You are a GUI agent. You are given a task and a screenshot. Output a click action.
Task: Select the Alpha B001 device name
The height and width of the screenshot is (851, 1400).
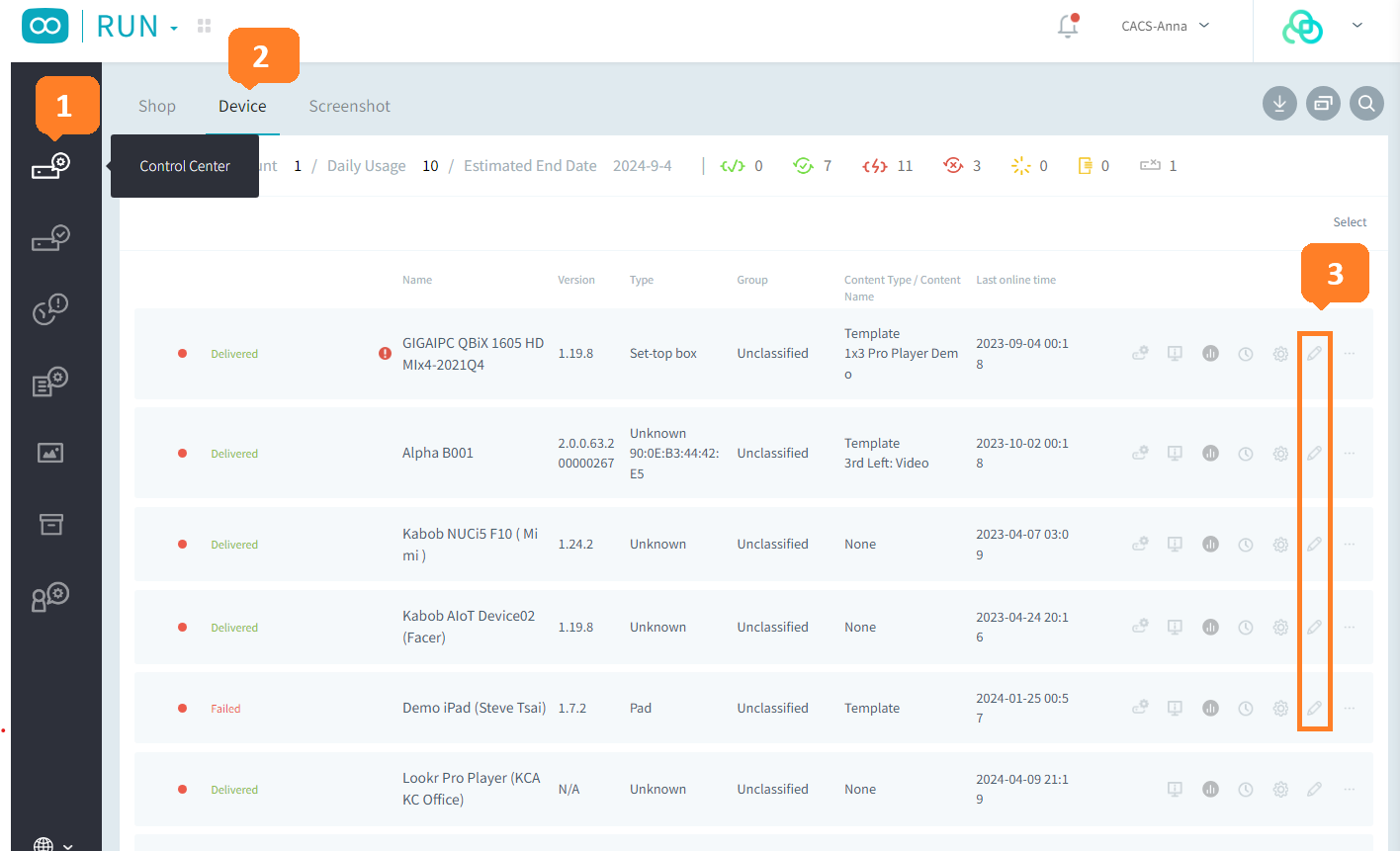[438, 453]
